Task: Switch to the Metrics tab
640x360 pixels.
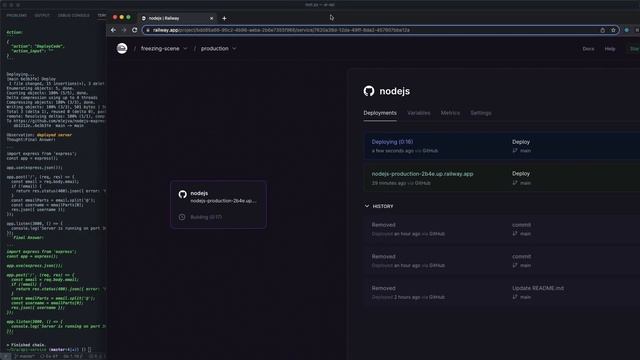Action: [x=450, y=113]
